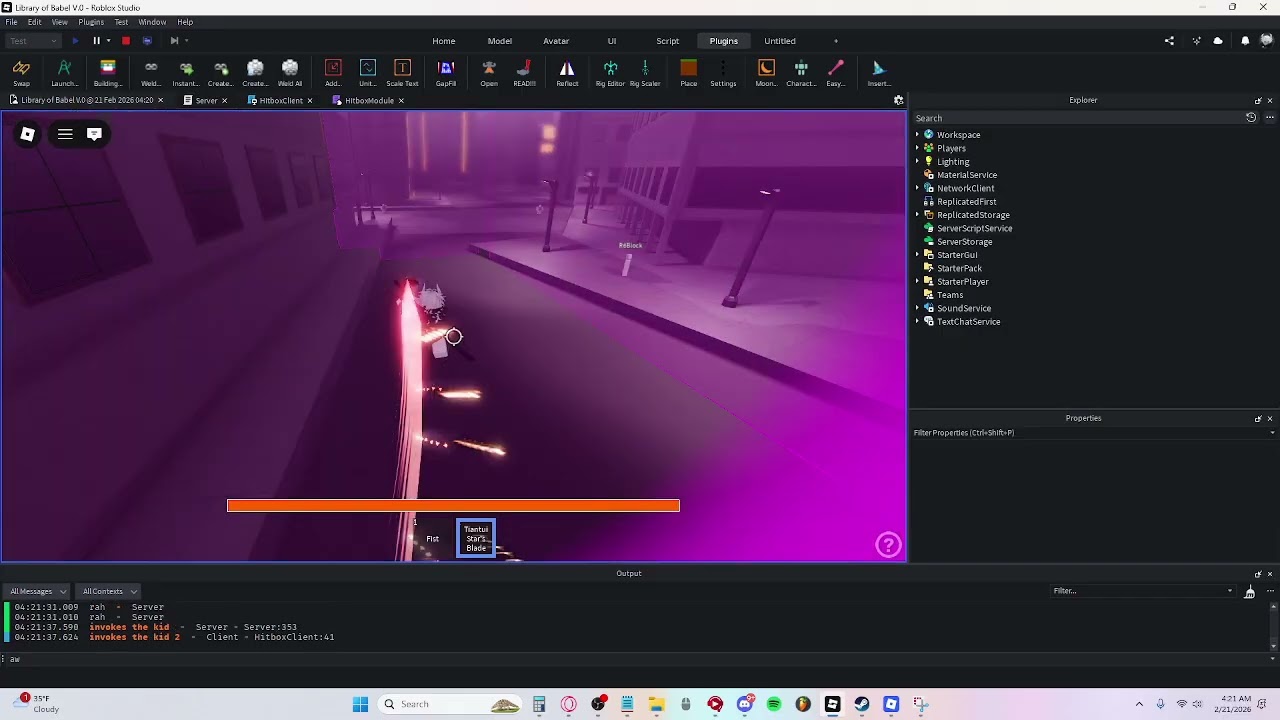Switch to the Model ribbon tab
Image resolution: width=1280 pixels, height=720 pixels.
click(x=500, y=41)
